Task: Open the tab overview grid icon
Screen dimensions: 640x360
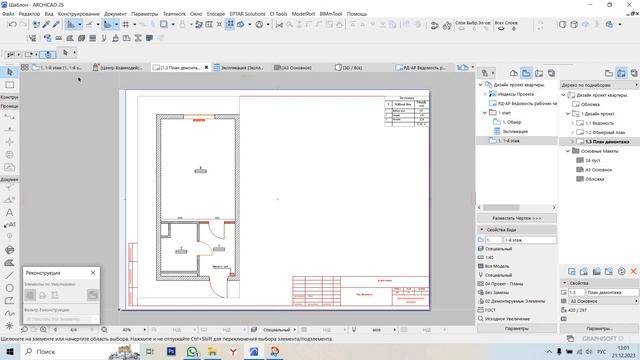Action: click(24, 67)
